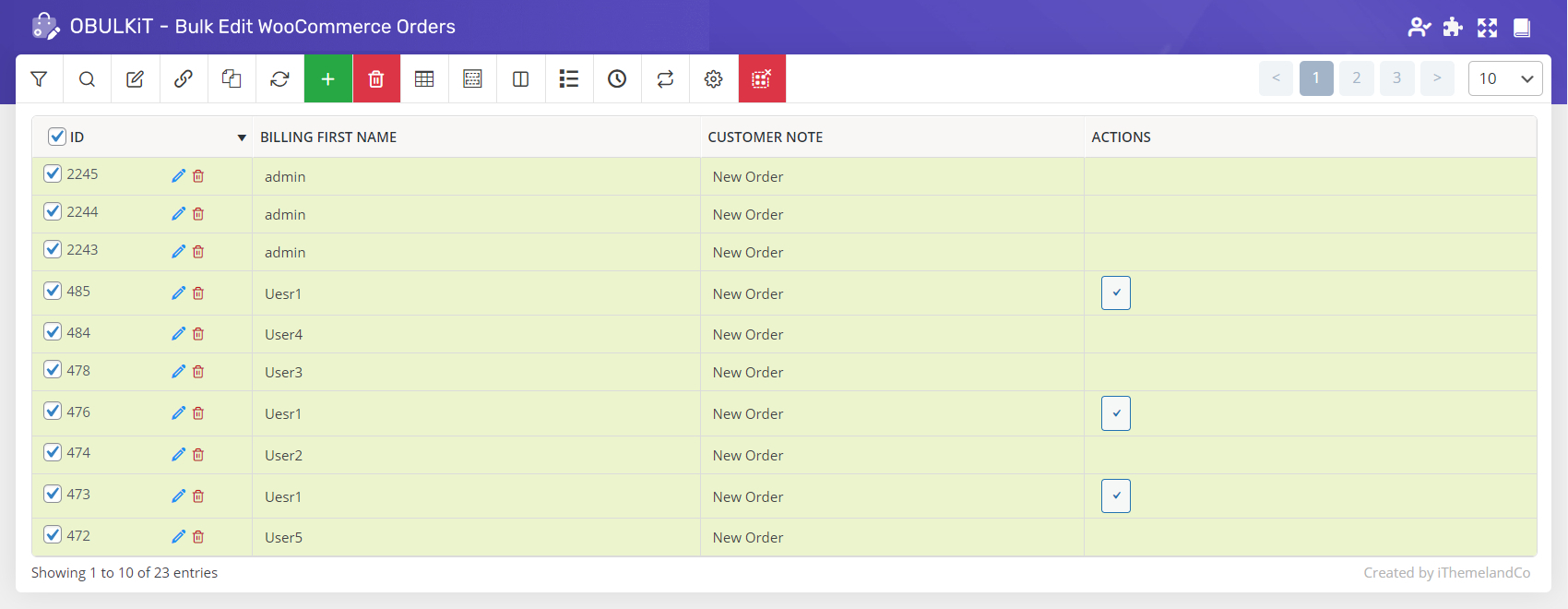Open the filter funnel tool

(39, 79)
